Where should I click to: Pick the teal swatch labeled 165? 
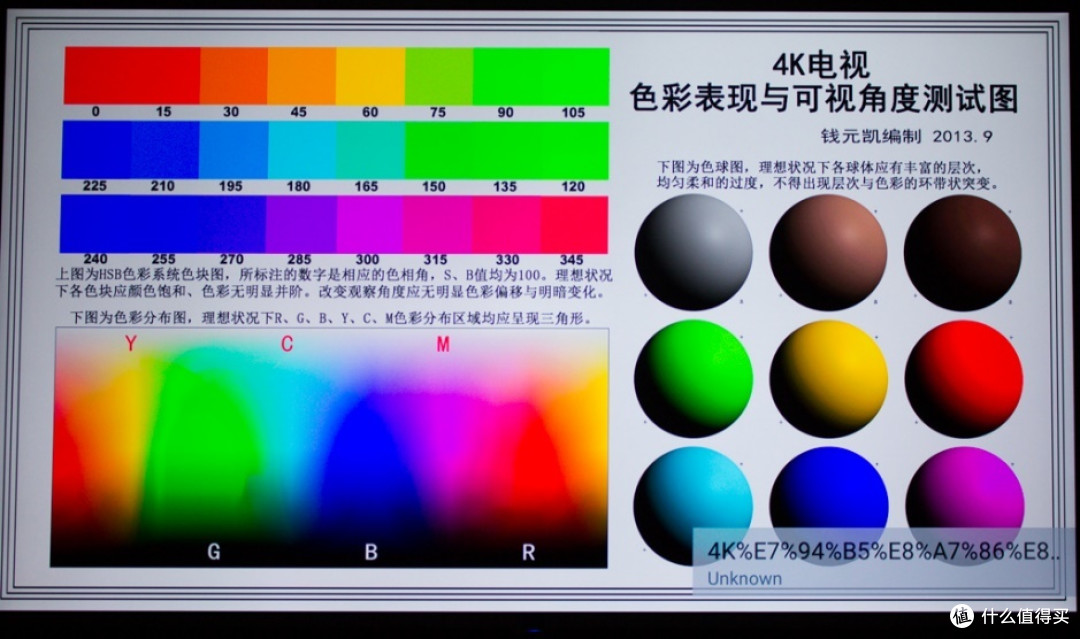click(370, 149)
